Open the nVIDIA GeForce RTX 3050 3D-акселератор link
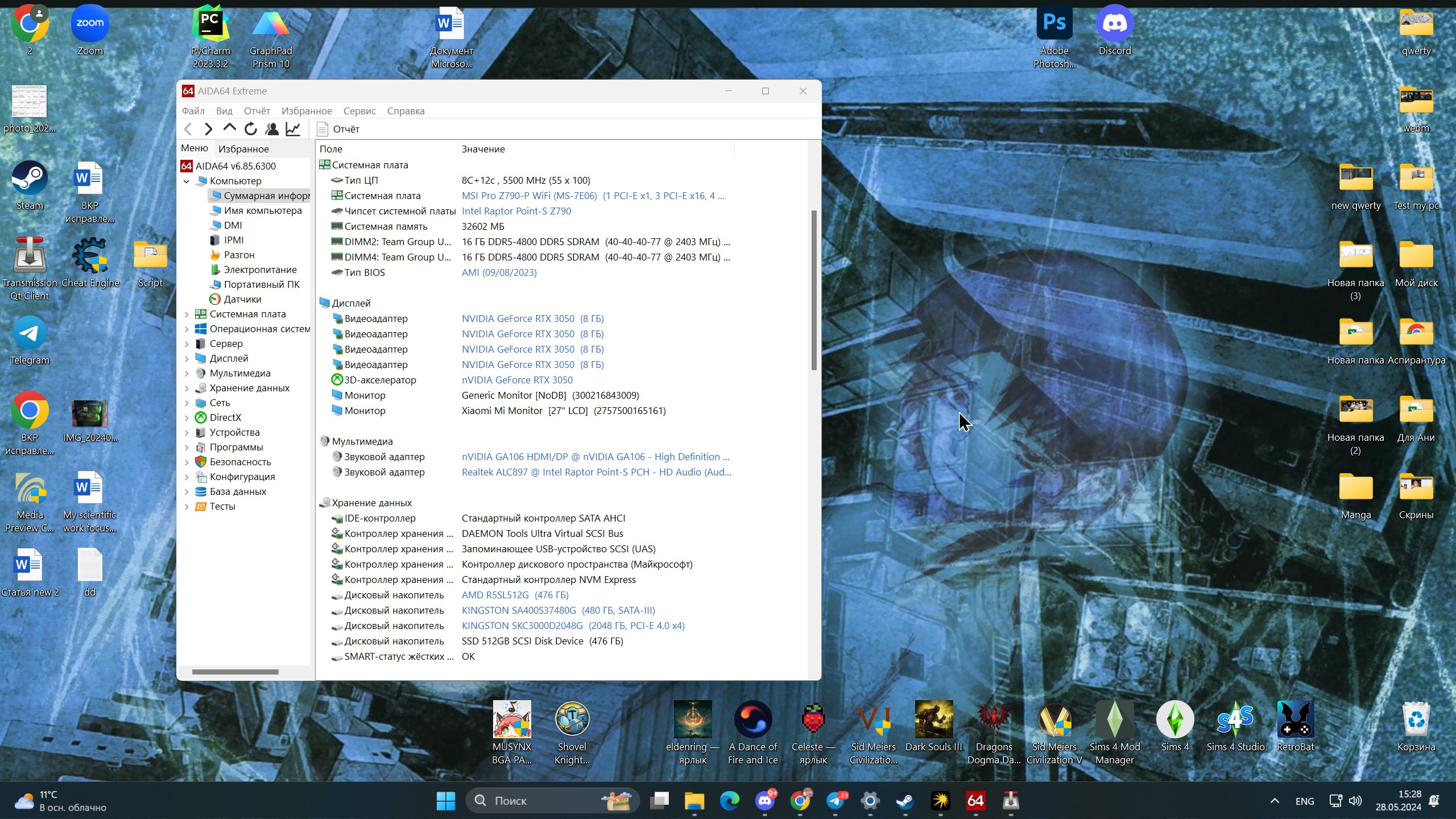 (x=517, y=380)
